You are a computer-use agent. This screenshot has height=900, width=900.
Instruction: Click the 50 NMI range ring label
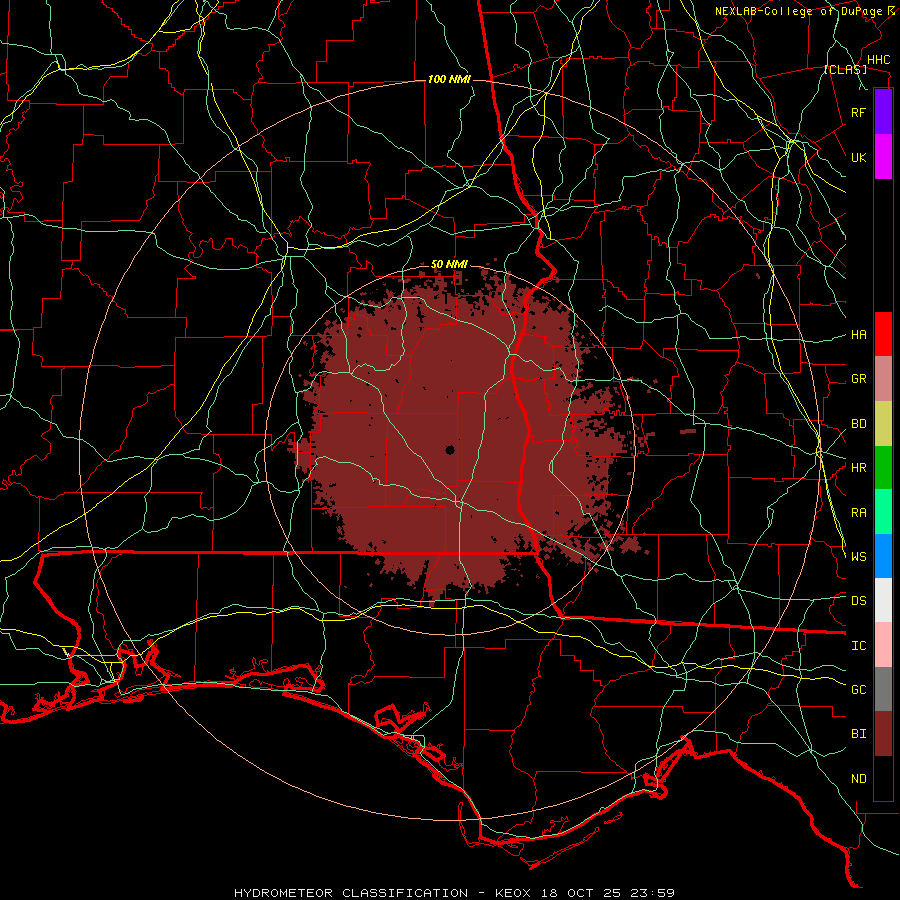(x=449, y=265)
